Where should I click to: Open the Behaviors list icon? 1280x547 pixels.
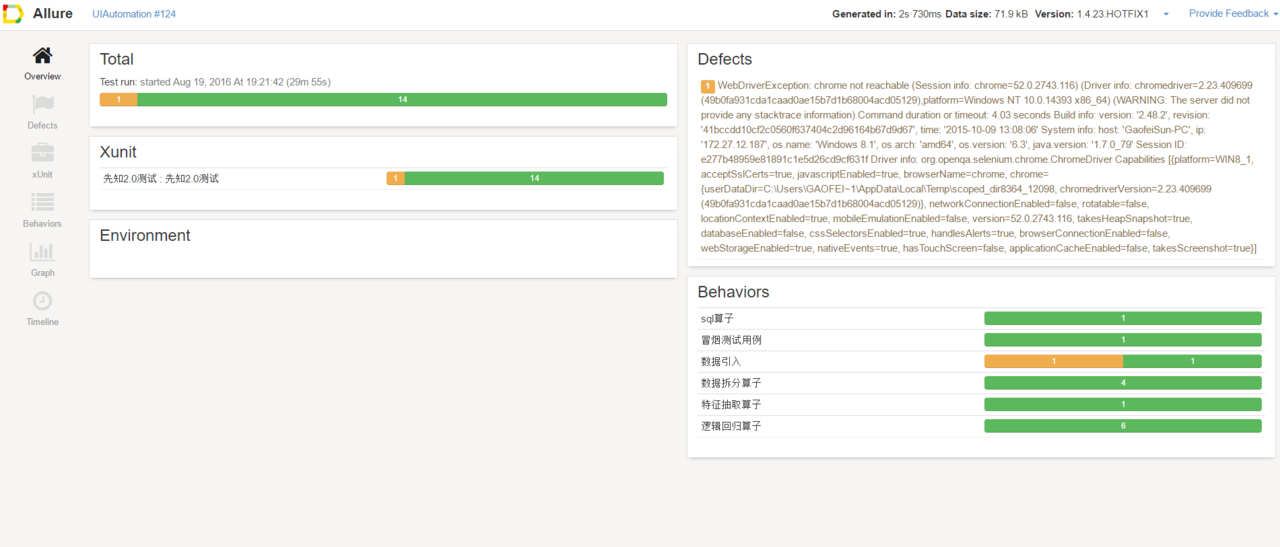(42, 202)
